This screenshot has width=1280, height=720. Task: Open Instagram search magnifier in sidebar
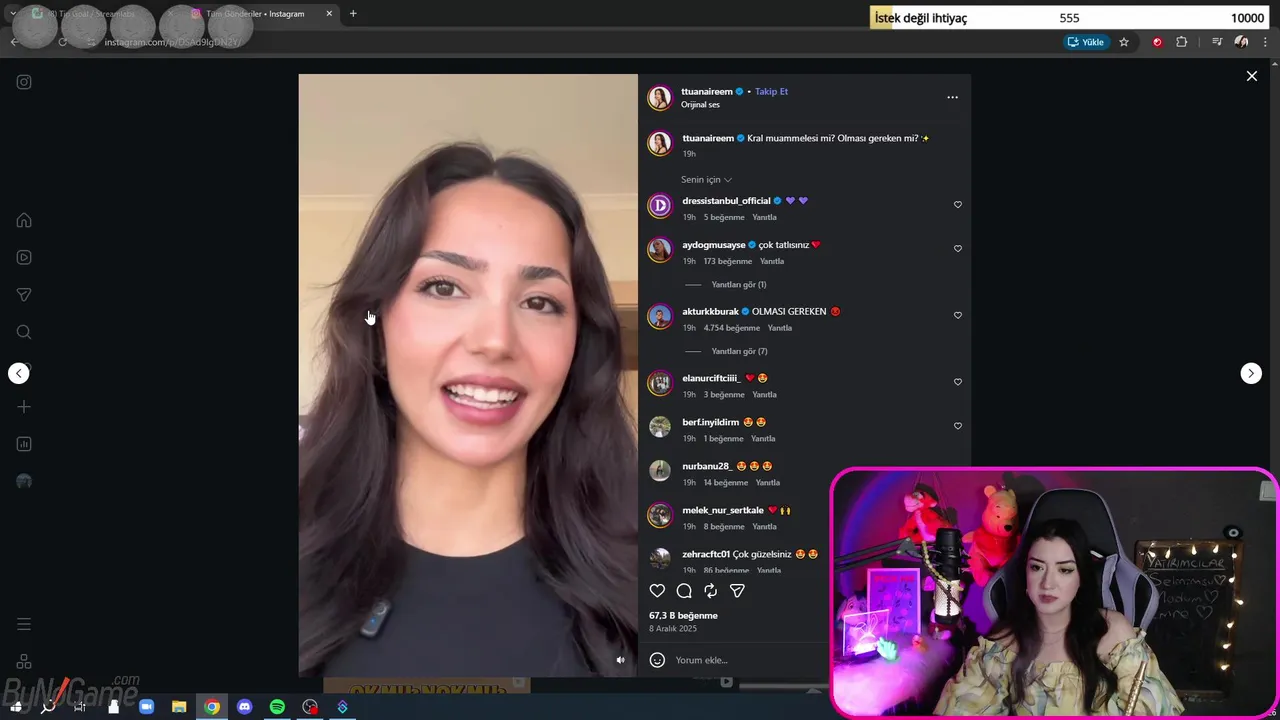(x=24, y=332)
